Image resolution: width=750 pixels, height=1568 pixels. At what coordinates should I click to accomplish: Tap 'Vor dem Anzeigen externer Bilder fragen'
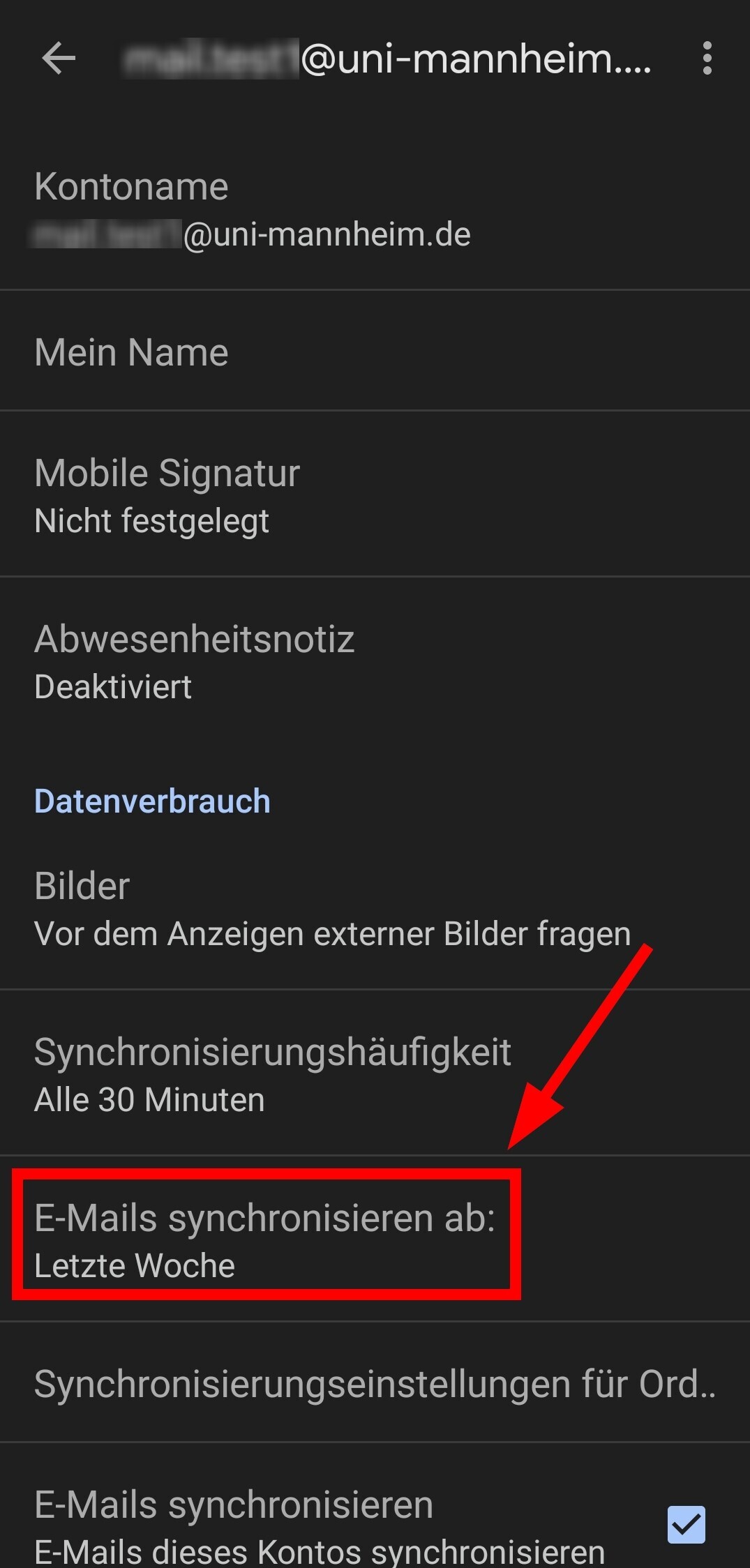click(333, 934)
